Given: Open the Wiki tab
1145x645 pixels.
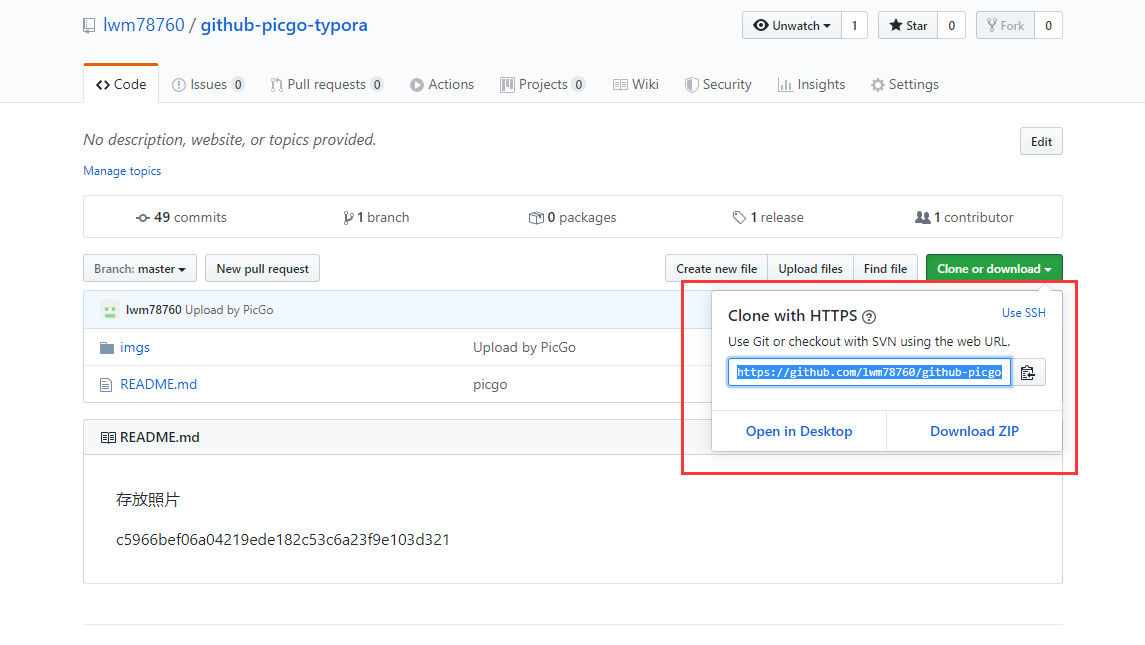Looking at the screenshot, I should 636,85.
